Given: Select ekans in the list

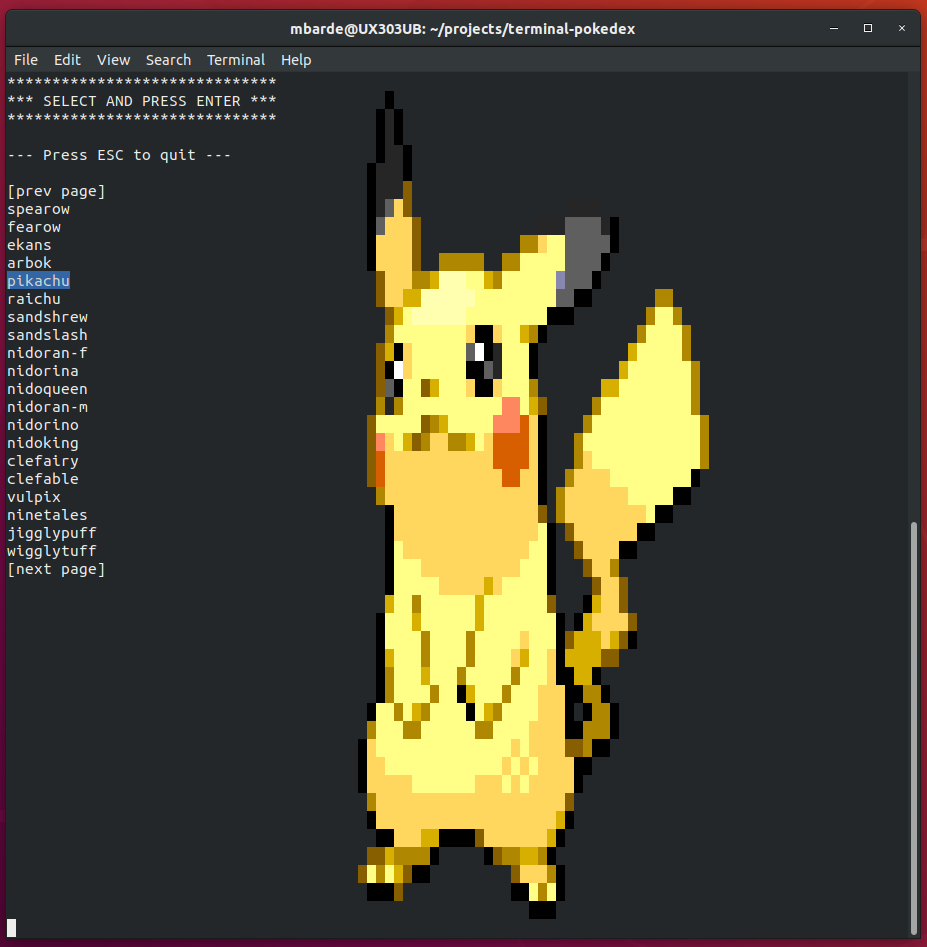Looking at the screenshot, I should click(30, 245).
